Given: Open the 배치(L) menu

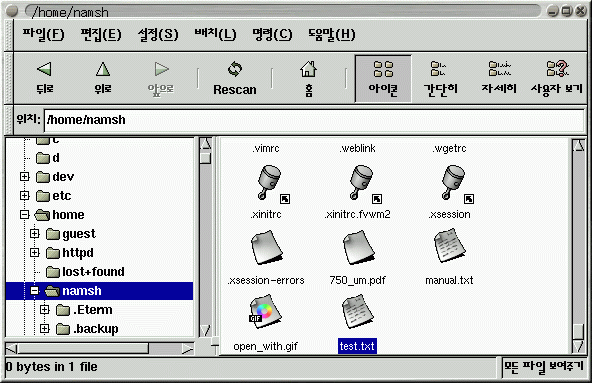Looking at the screenshot, I should coord(215,34).
